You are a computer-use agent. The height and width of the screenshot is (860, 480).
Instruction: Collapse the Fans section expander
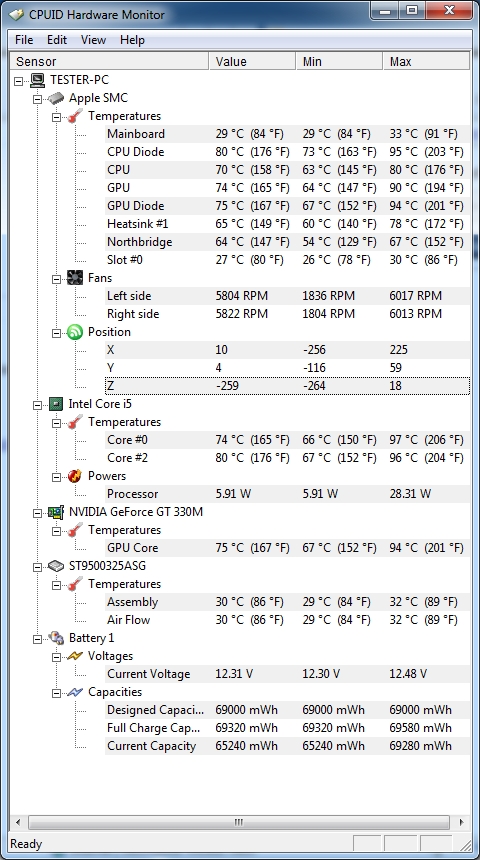(56, 279)
